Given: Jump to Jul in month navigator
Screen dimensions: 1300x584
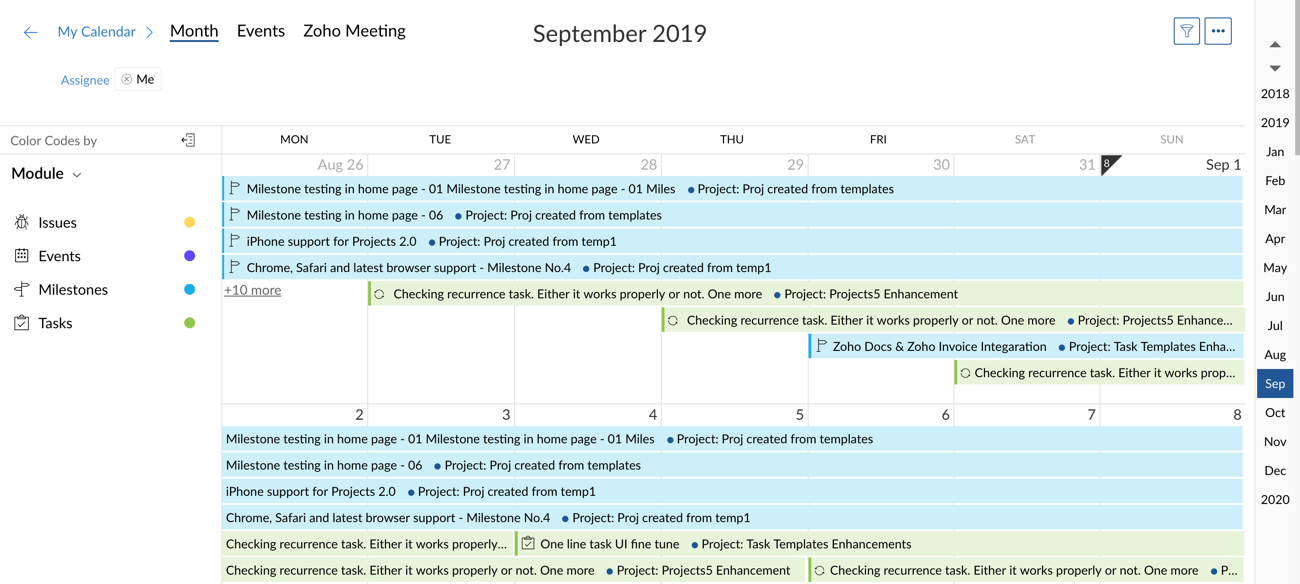Looking at the screenshot, I should click(x=1275, y=326).
